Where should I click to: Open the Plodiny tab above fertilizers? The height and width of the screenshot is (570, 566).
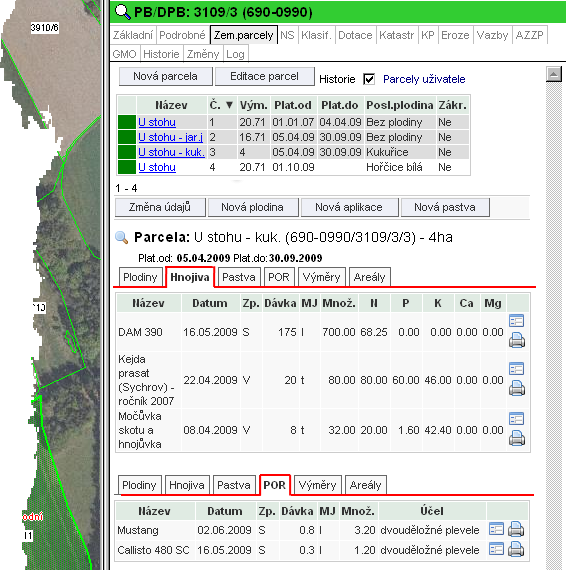click(140, 277)
